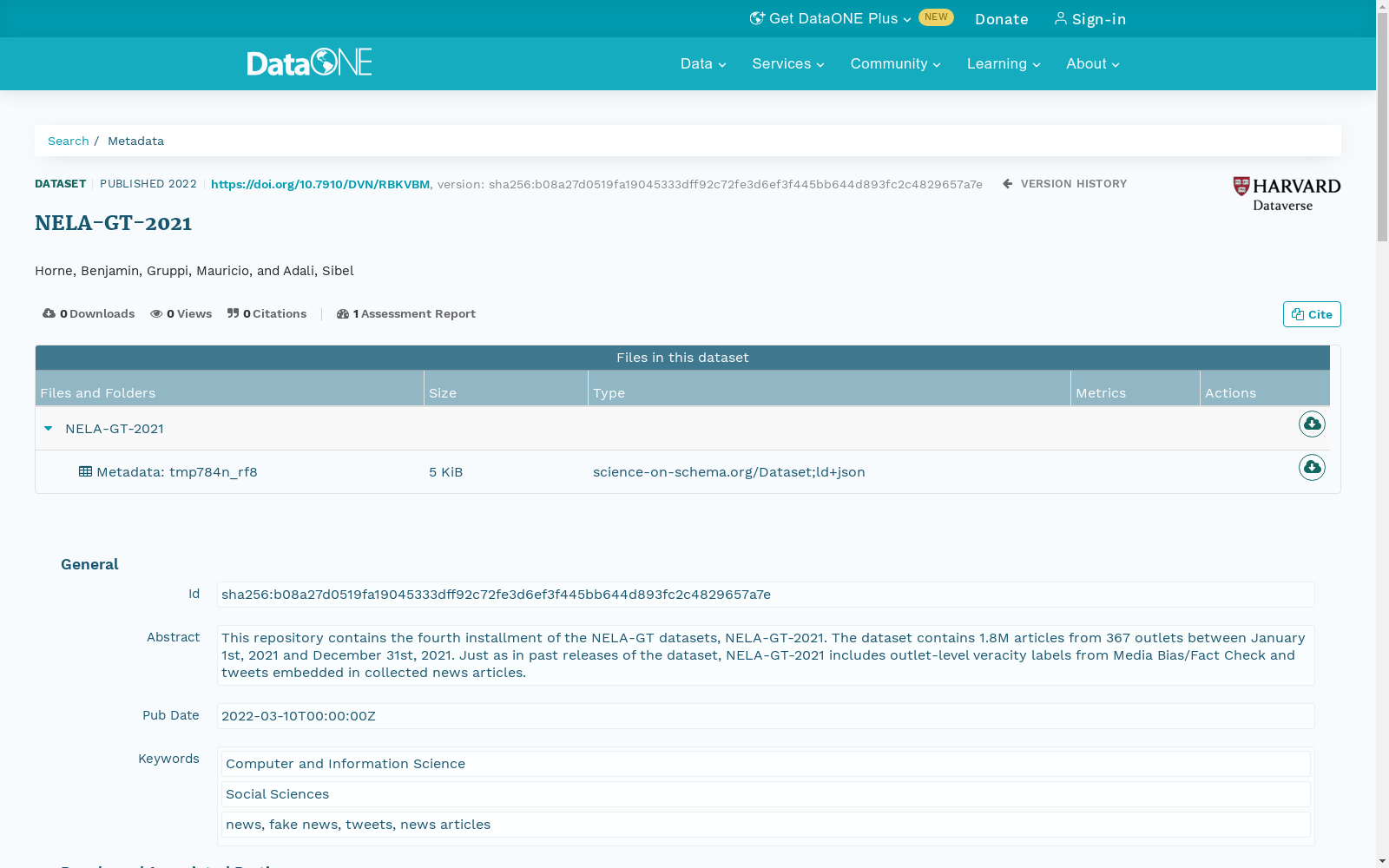Click the DataONE logo
The image size is (1389, 868).
(309, 62)
